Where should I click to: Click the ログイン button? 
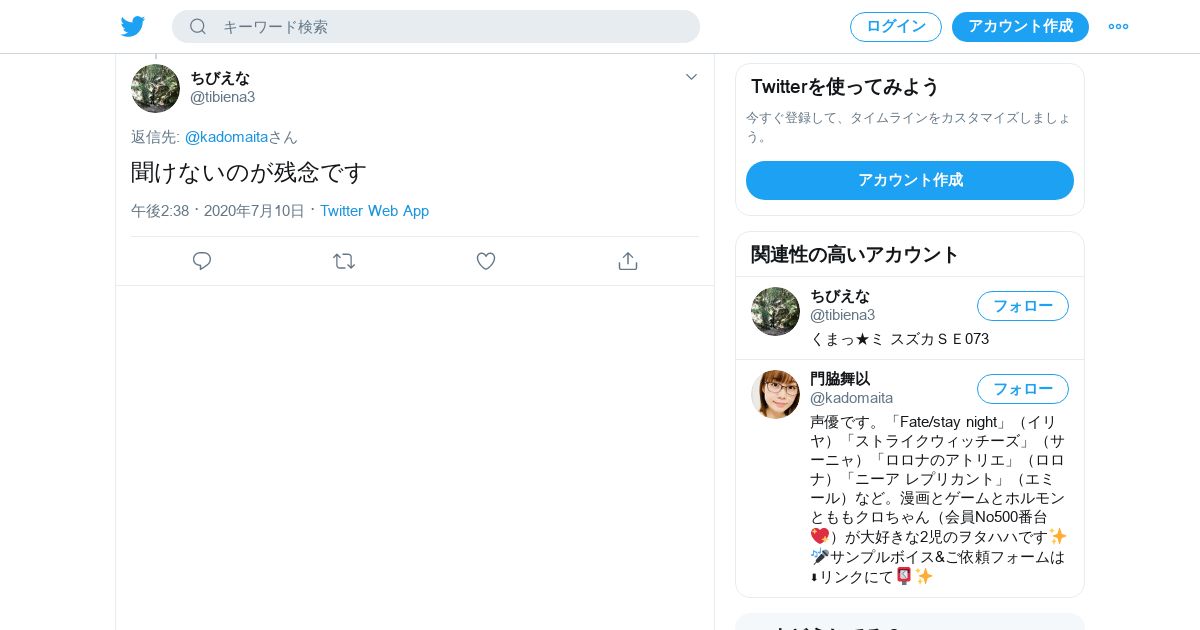point(896,26)
